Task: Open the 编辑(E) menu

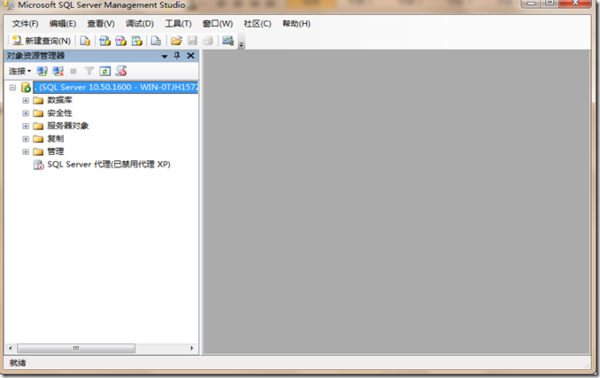Action: pyautogui.click(x=63, y=24)
